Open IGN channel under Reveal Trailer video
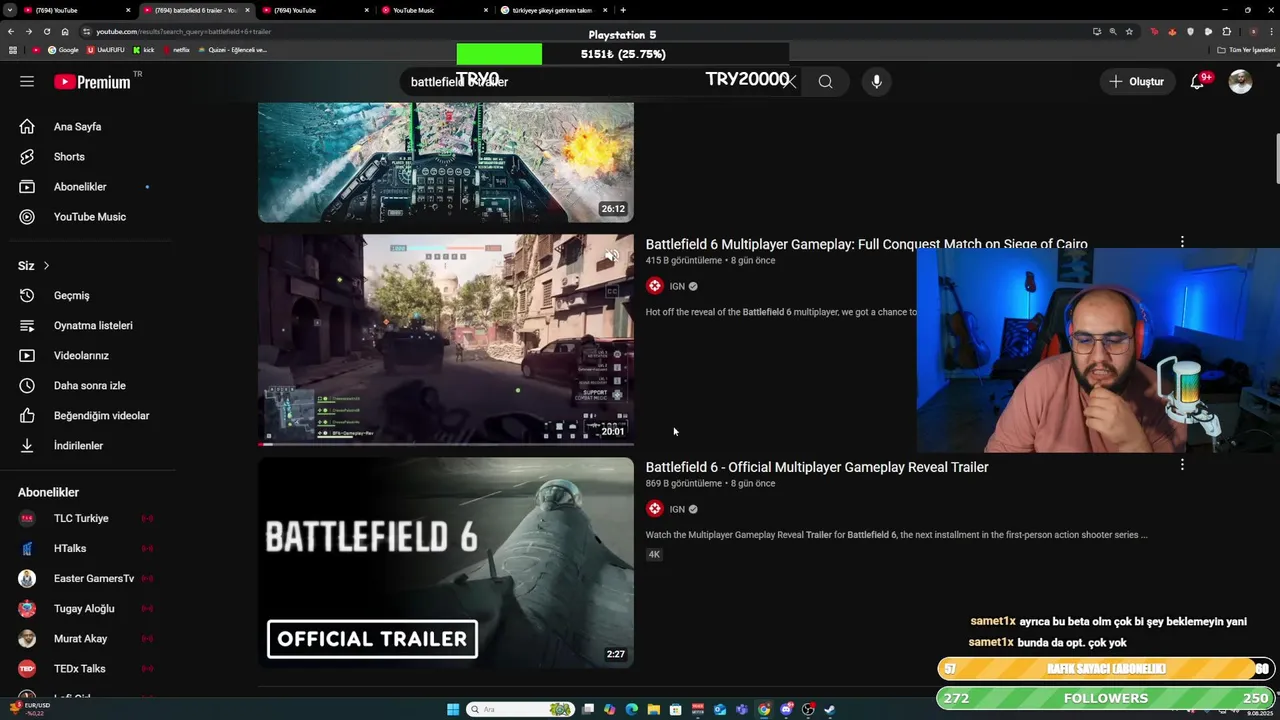Image resolution: width=1280 pixels, height=720 pixels. (677, 509)
